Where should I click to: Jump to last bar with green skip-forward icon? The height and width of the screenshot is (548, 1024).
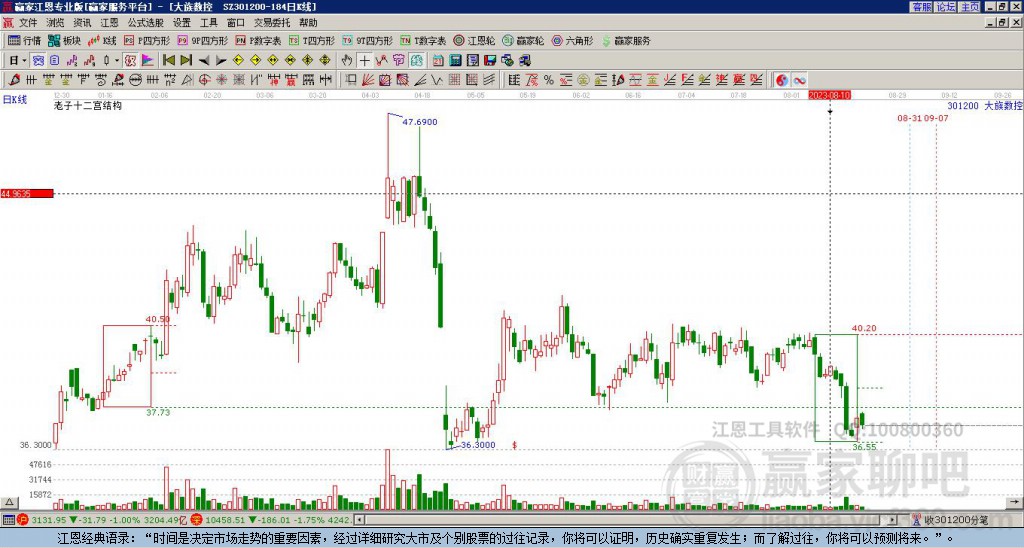tap(186, 61)
